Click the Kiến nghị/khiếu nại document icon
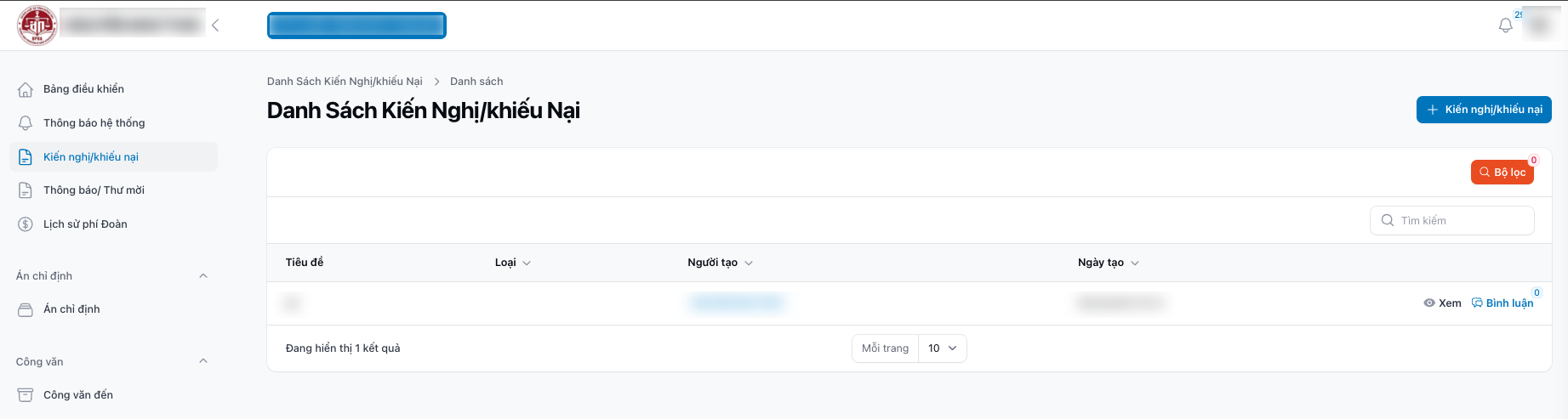1568x419 pixels. point(26,157)
